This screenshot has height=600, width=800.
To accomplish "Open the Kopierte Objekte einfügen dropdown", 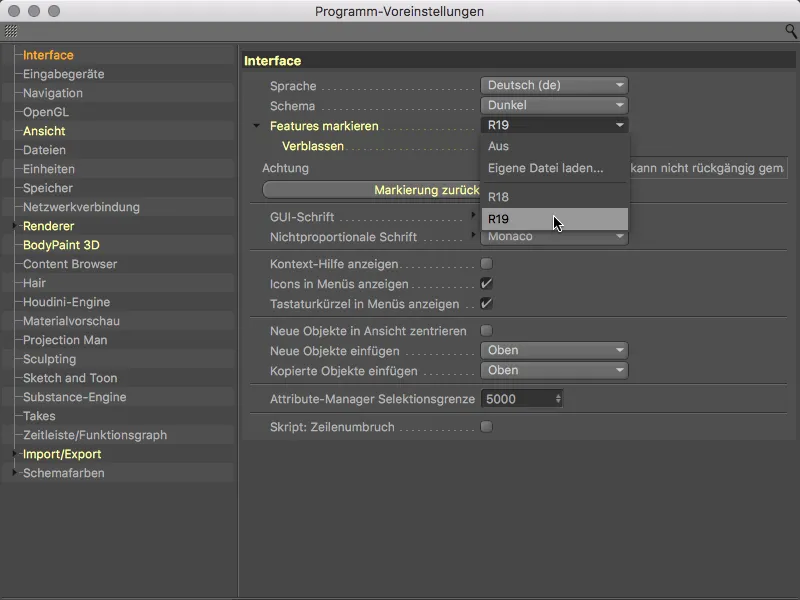I will (x=554, y=370).
